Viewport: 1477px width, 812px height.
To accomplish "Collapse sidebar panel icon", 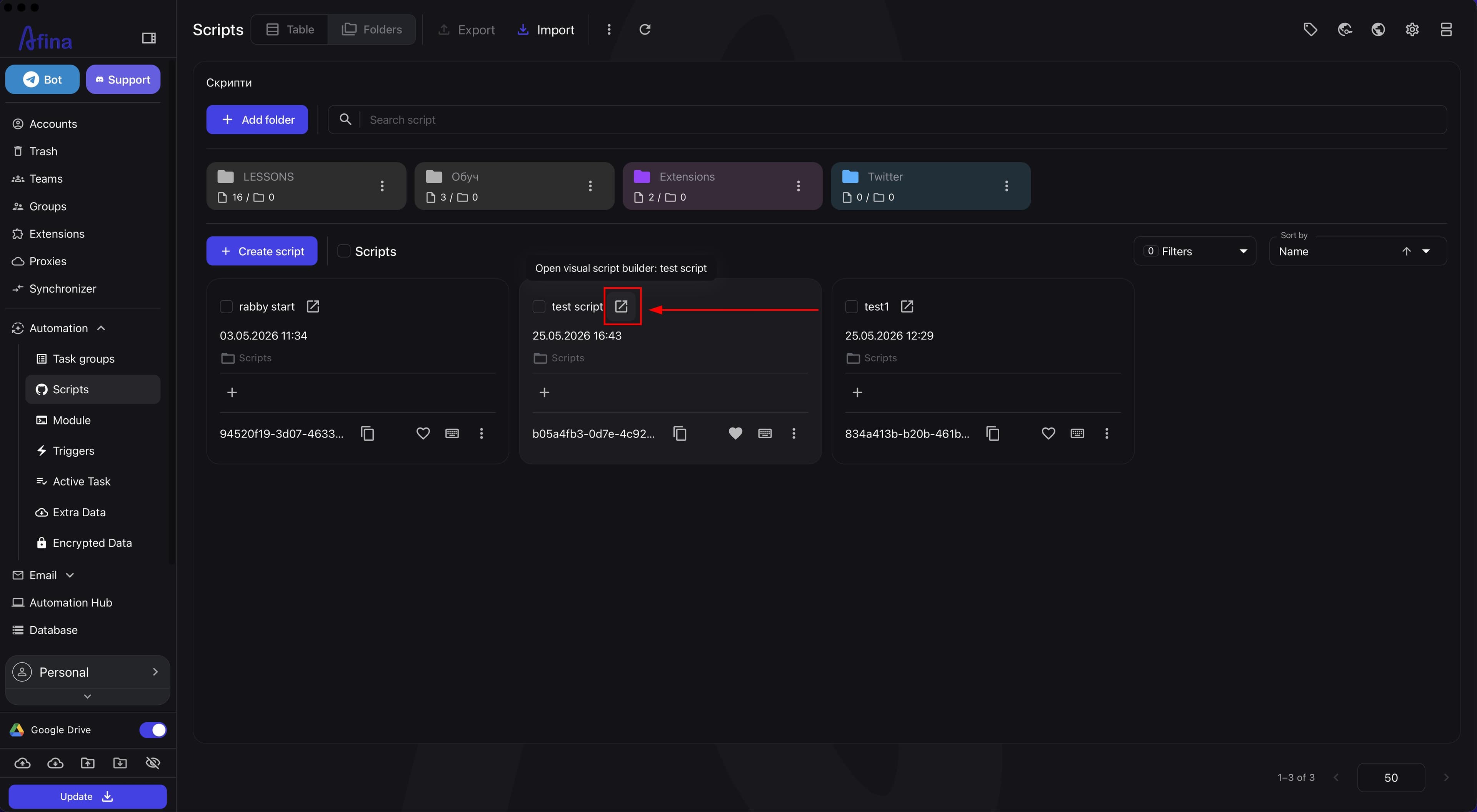I will click(x=148, y=38).
